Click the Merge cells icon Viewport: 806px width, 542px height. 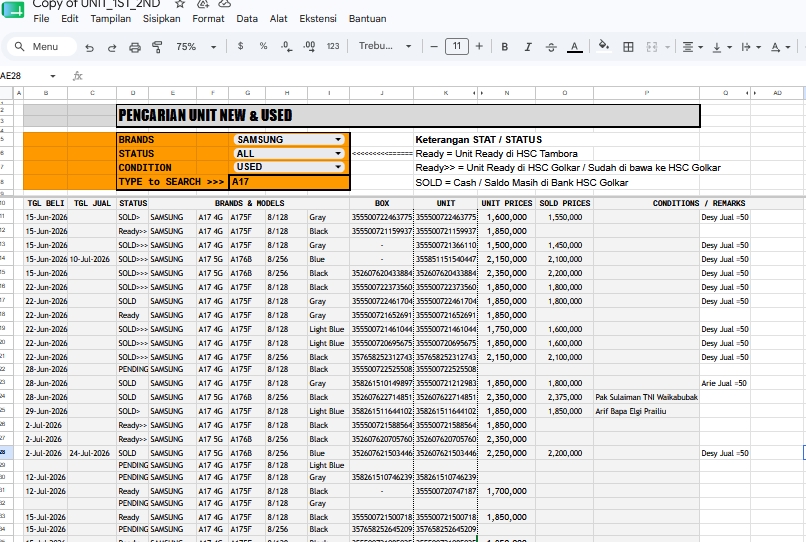(652, 47)
